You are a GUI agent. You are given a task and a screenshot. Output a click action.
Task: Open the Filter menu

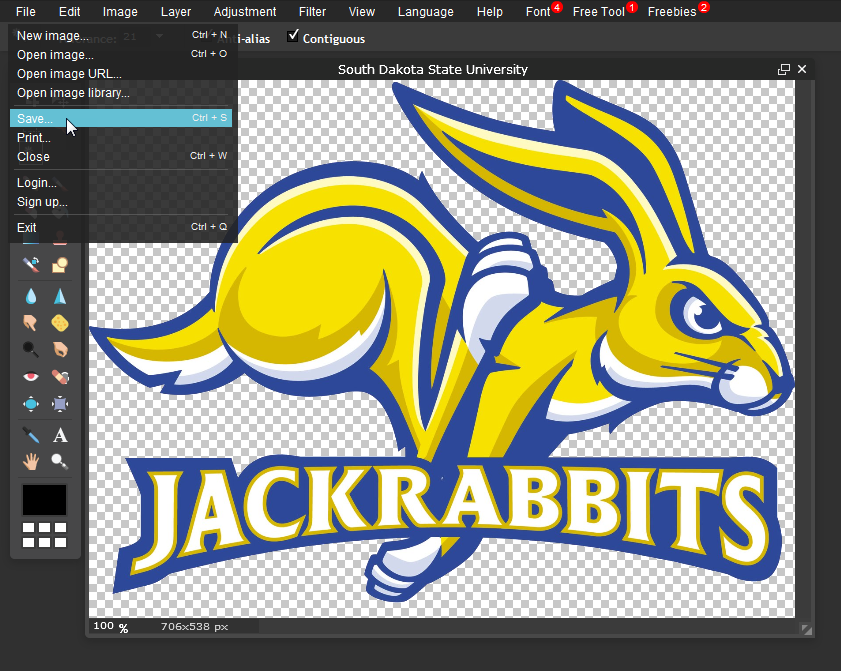(312, 12)
